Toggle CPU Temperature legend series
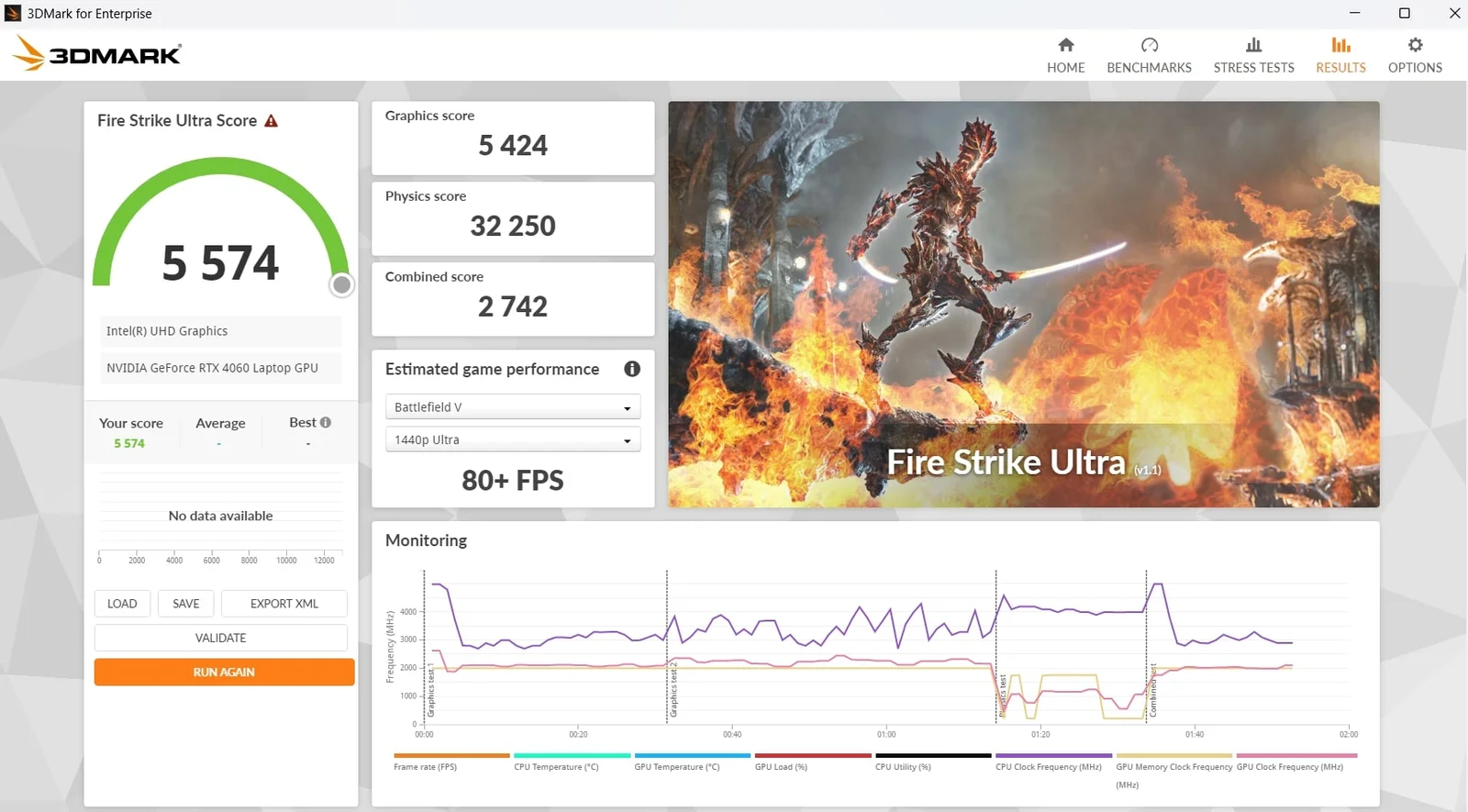Image resolution: width=1468 pixels, height=812 pixels. click(556, 766)
